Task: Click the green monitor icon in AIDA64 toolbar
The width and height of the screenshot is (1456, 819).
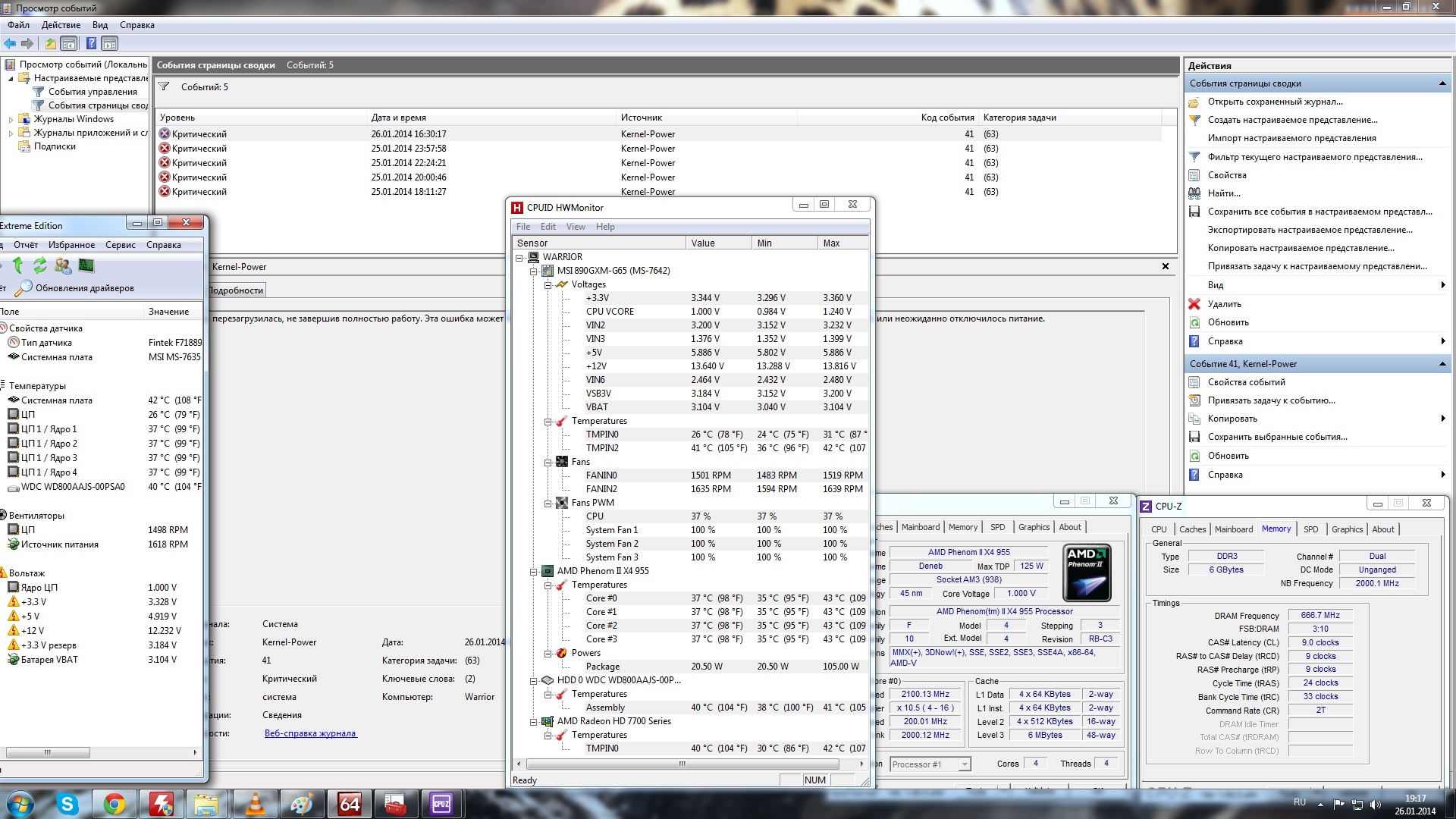Action: [x=86, y=265]
